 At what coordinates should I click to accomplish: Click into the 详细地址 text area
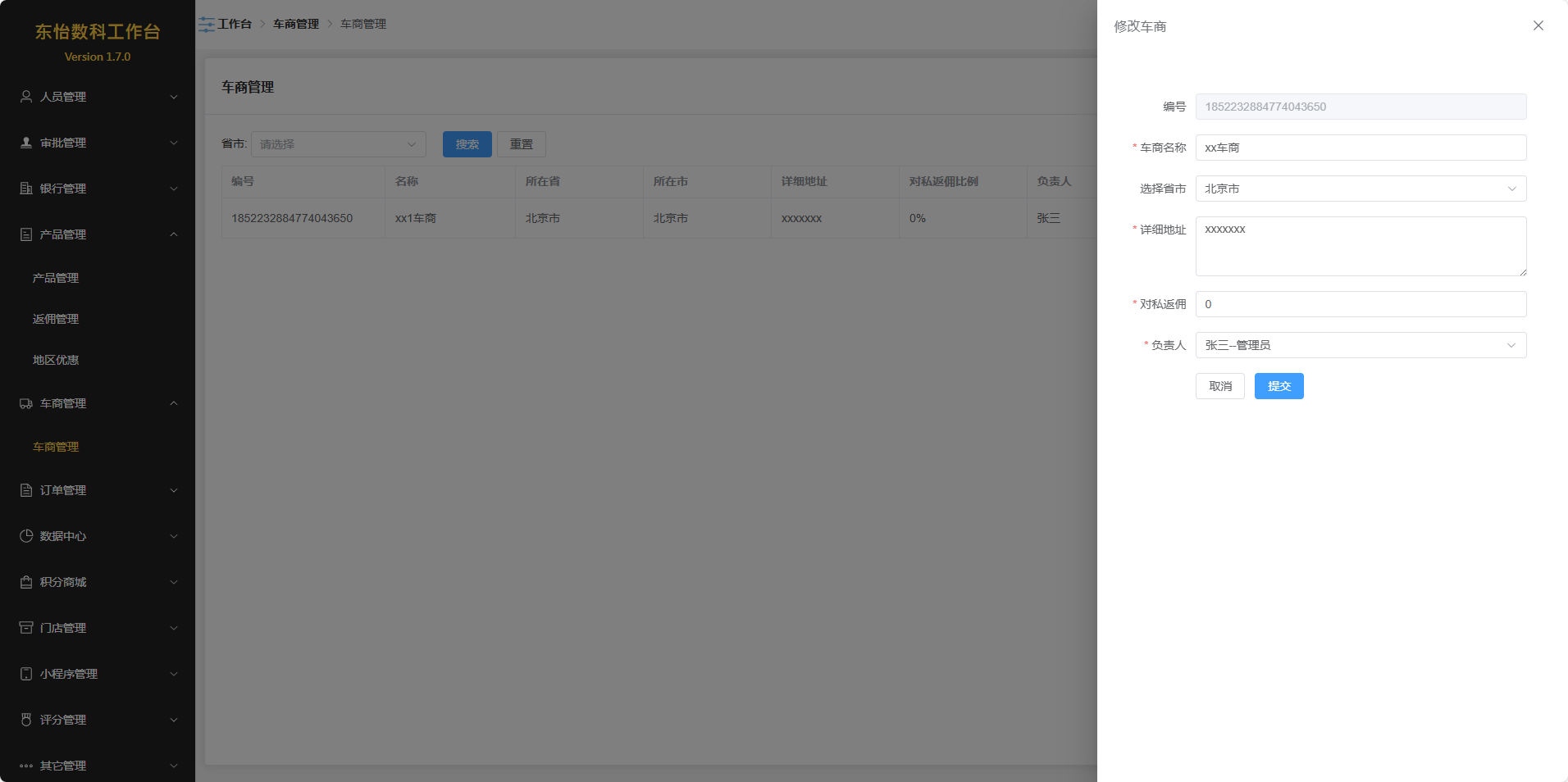(x=1360, y=246)
